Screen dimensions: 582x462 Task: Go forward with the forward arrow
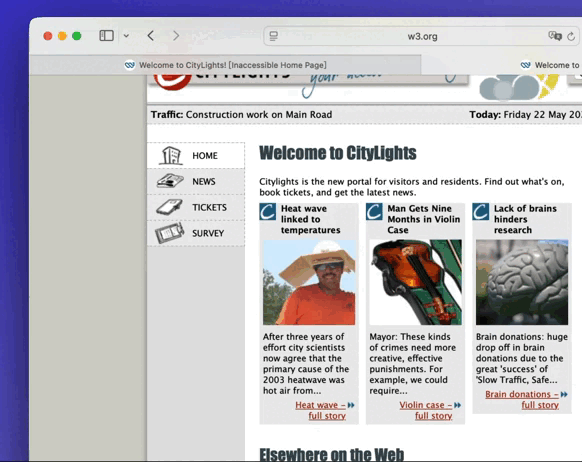click(x=176, y=36)
